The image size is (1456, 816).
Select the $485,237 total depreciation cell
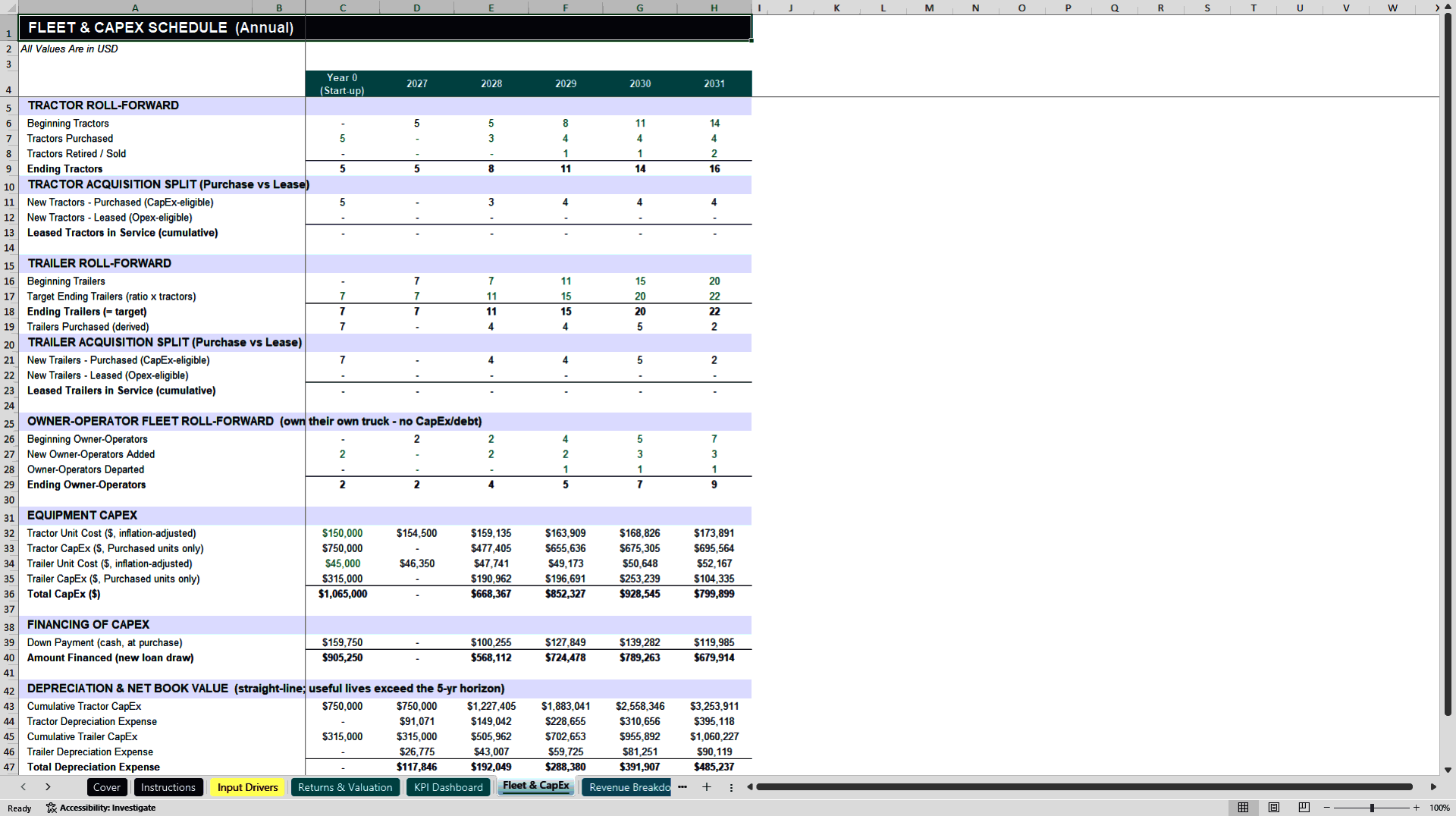coord(714,767)
